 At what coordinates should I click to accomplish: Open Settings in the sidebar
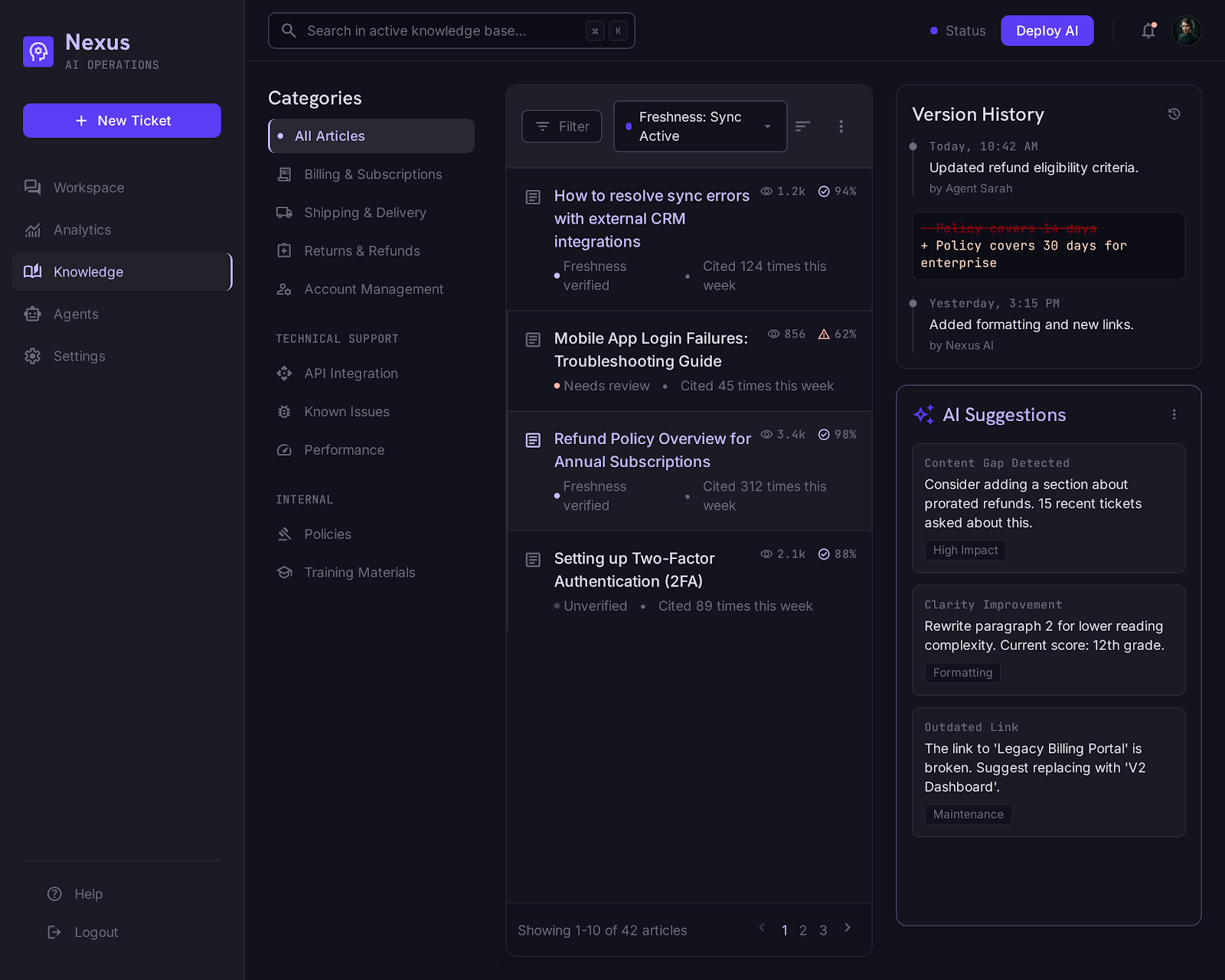pos(122,356)
